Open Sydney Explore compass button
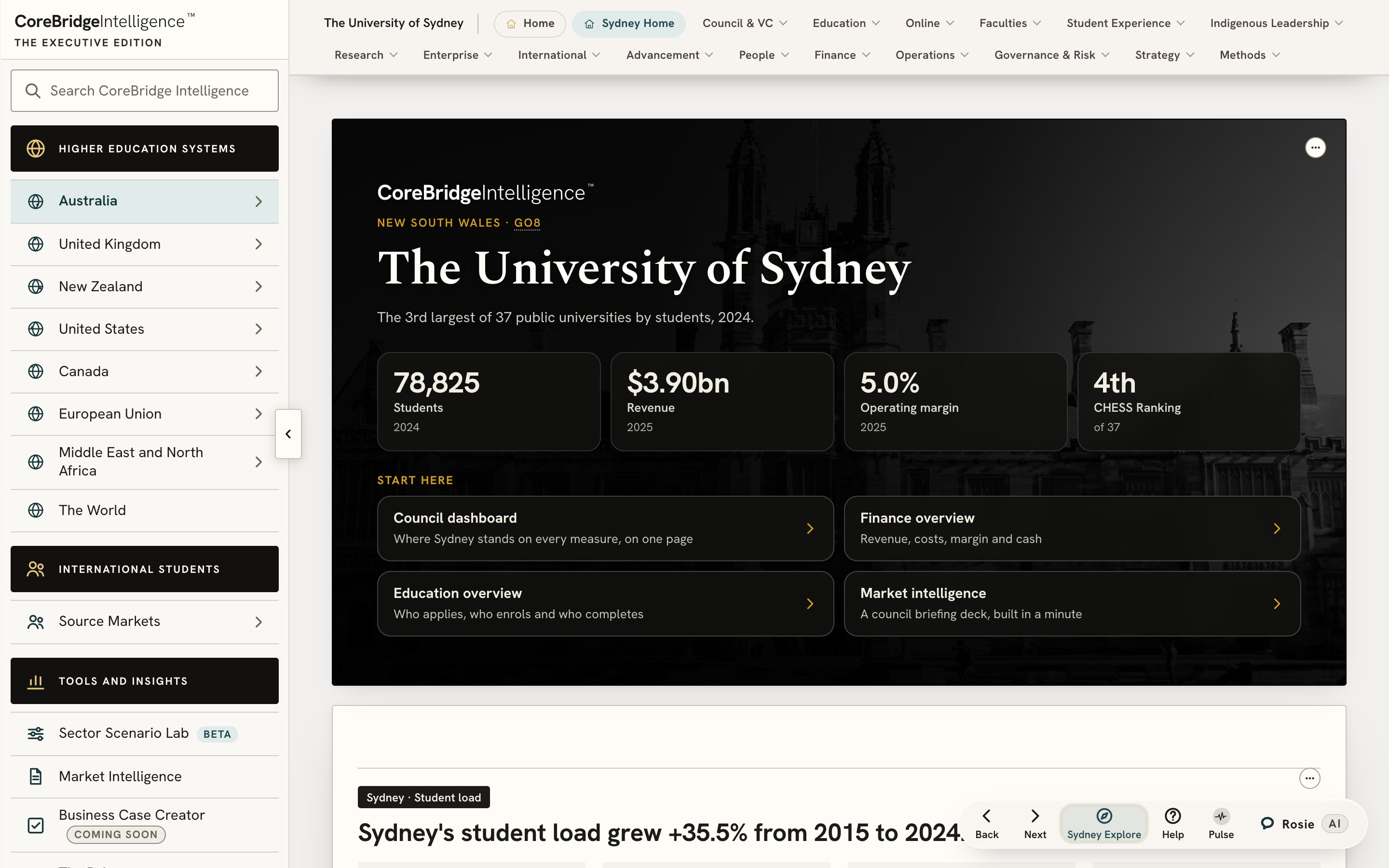 click(1104, 825)
